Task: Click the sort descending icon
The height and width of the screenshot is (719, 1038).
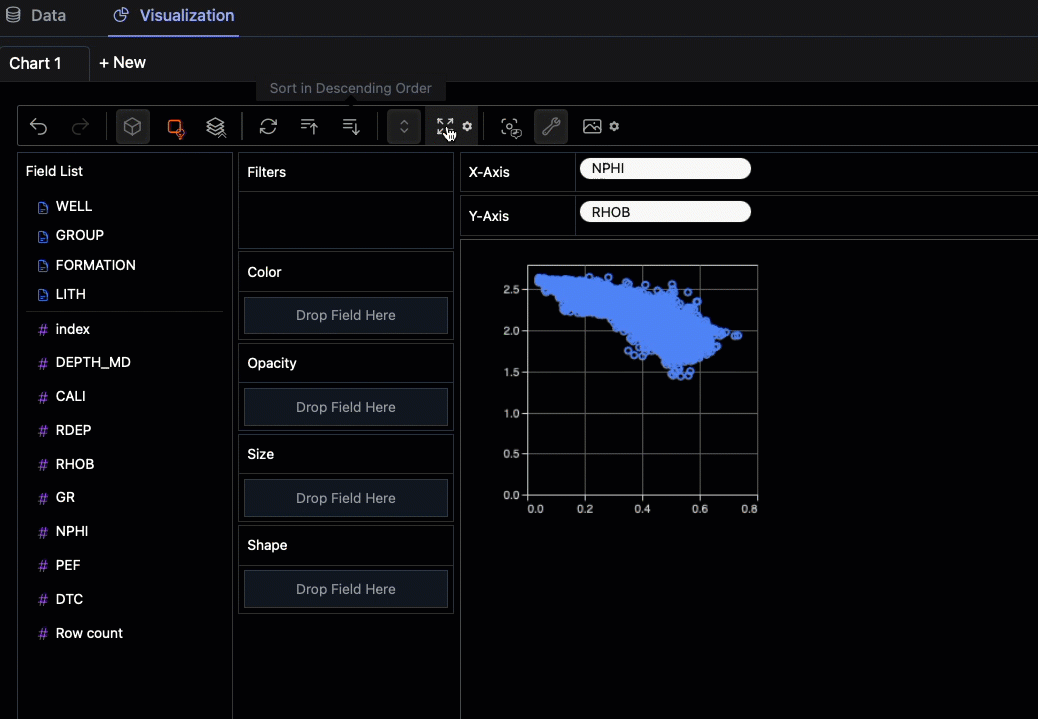Action: [351, 127]
